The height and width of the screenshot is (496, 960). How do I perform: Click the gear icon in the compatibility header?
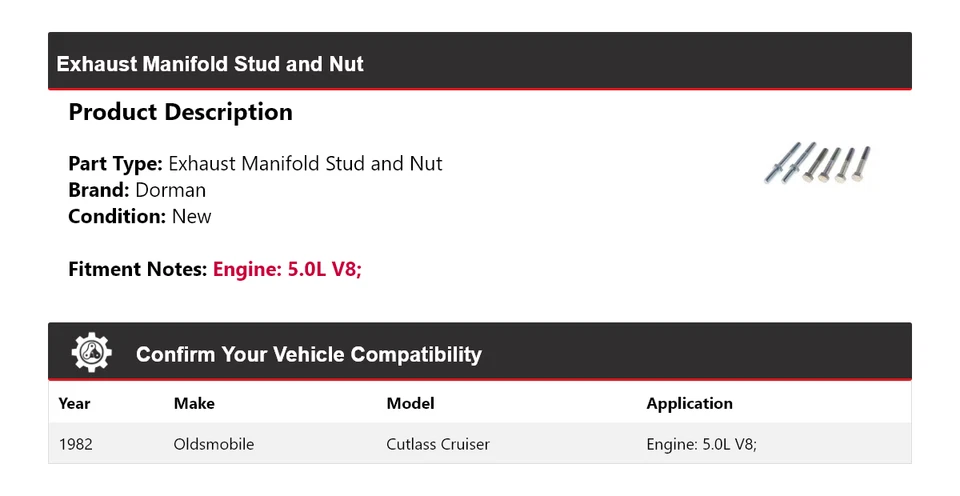[x=92, y=353]
